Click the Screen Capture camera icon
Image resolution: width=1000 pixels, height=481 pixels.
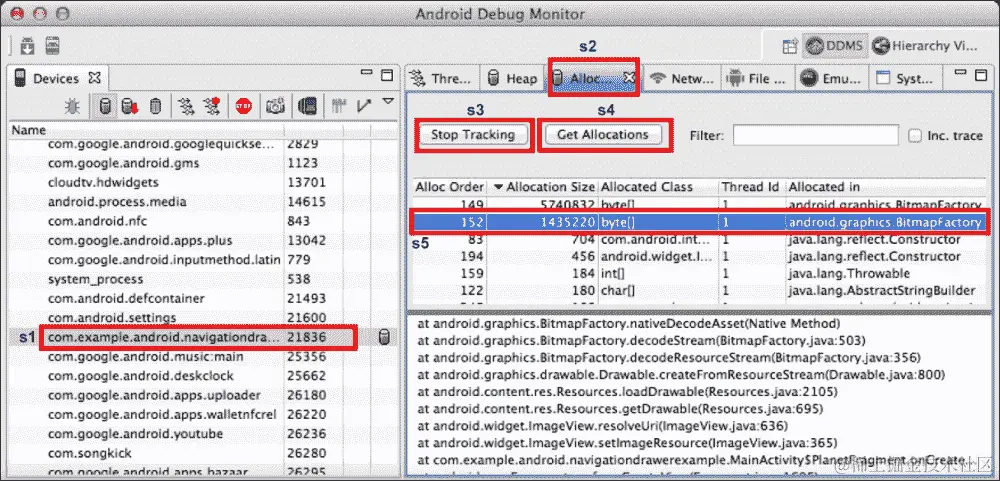click(x=276, y=106)
